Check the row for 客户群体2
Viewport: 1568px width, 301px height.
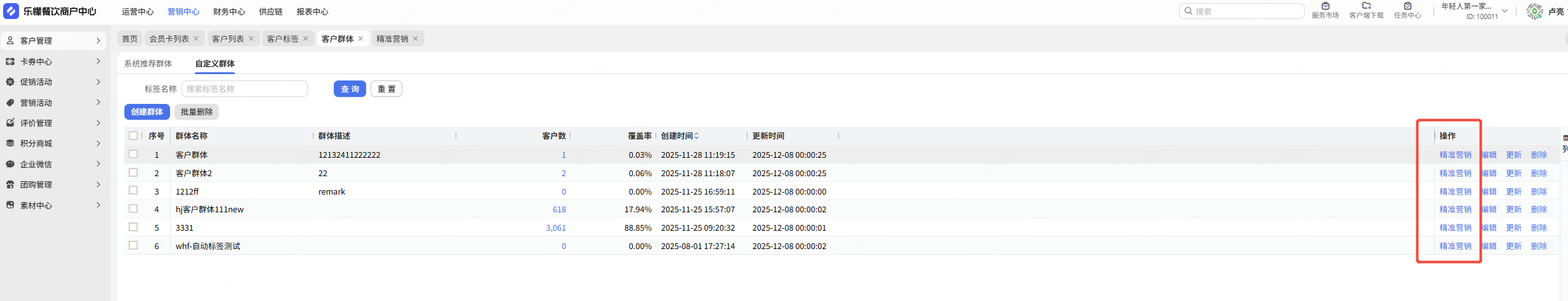coord(133,172)
